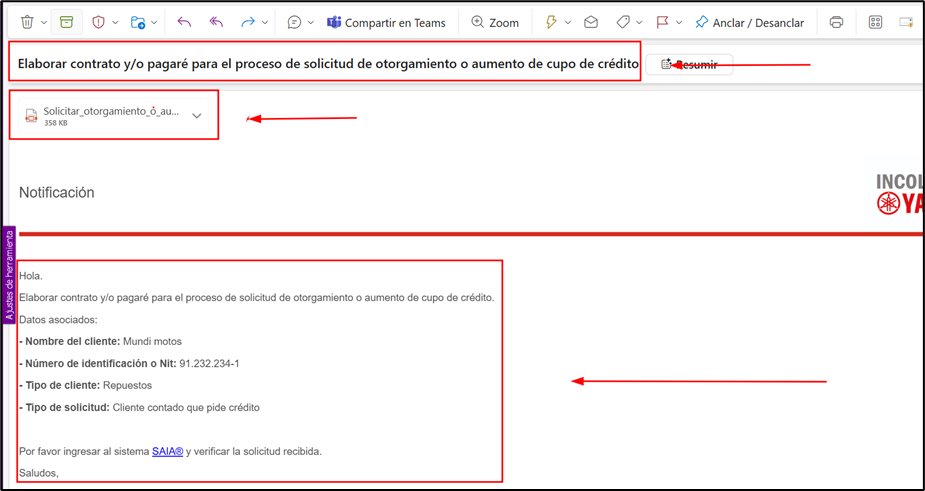Screen dimensions: 925x491
Task: Toggle the red flag on this message
Action: point(662,22)
